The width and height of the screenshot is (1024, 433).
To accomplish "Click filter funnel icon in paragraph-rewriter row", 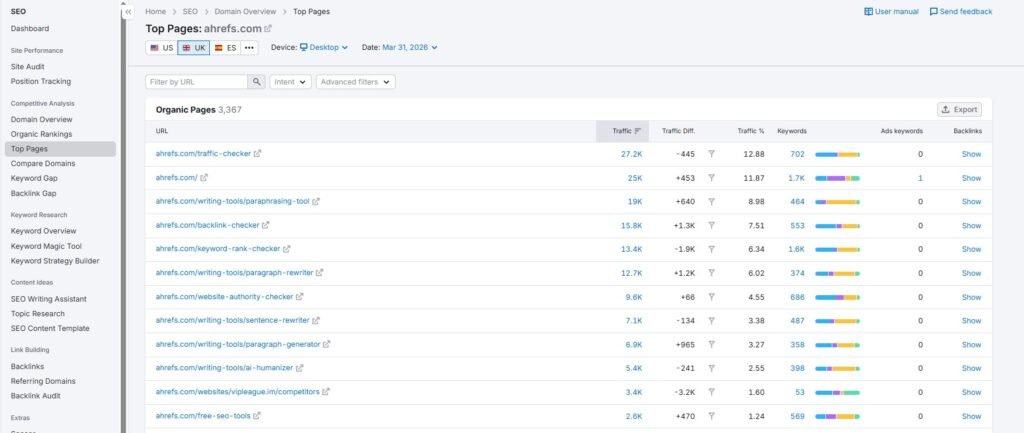I will coord(711,273).
